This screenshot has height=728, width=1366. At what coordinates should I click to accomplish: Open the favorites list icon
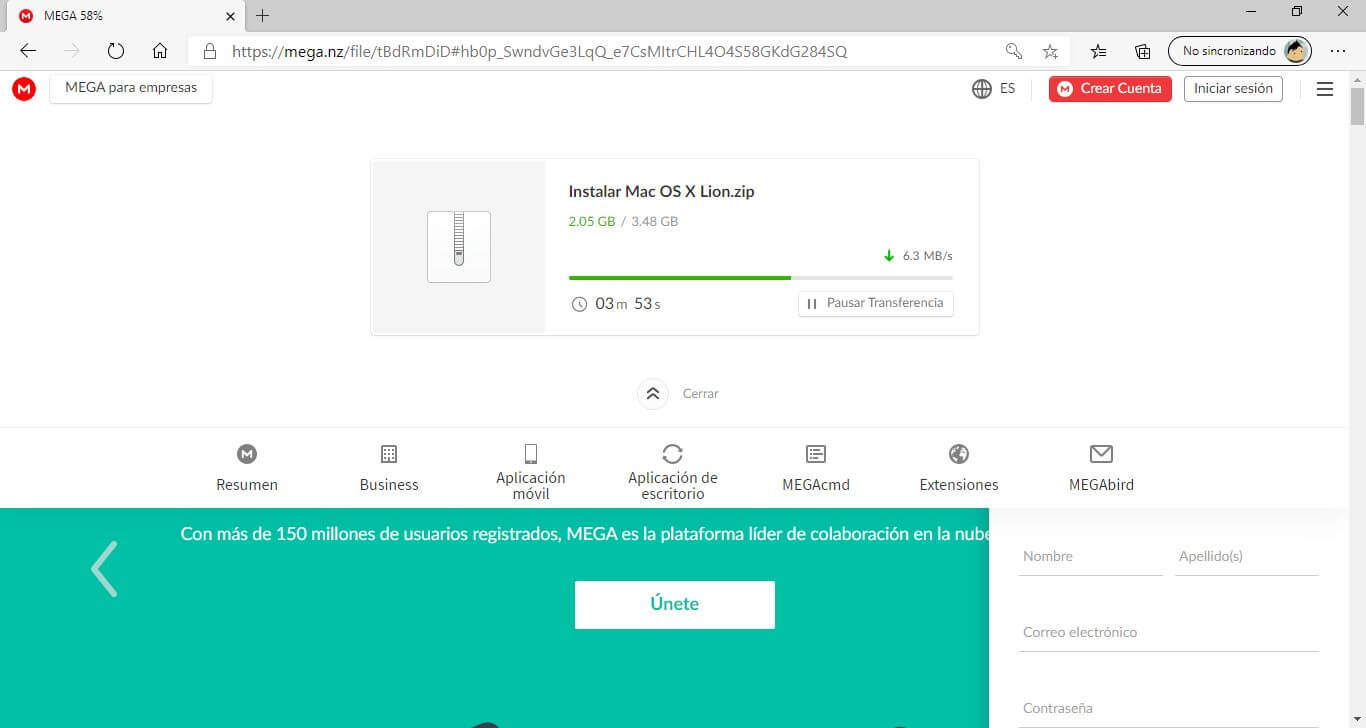[x=1099, y=51]
